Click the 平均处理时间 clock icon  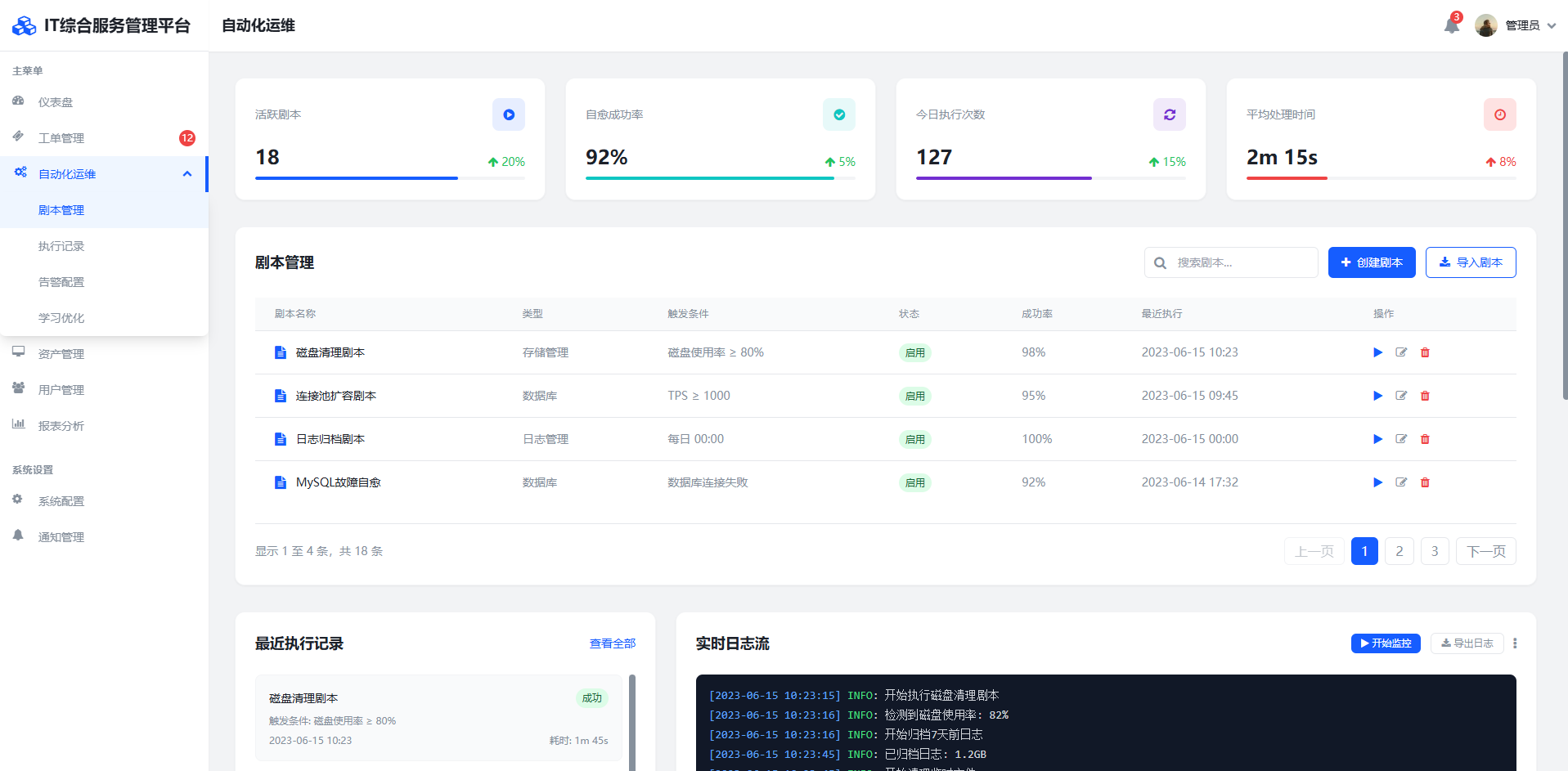pos(1499,114)
